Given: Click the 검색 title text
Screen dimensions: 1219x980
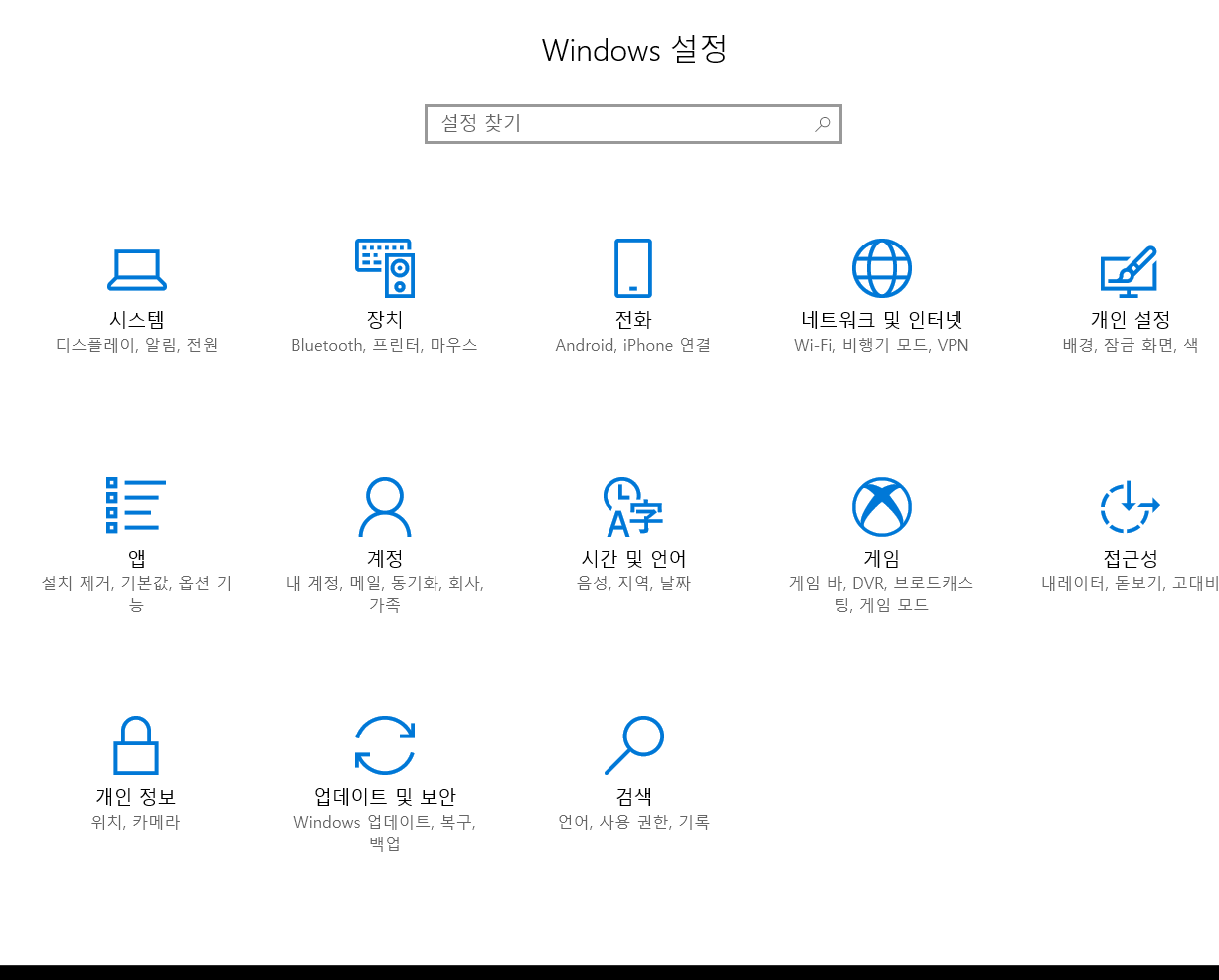Looking at the screenshot, I should pyautogui.click(x=633, y=797).
